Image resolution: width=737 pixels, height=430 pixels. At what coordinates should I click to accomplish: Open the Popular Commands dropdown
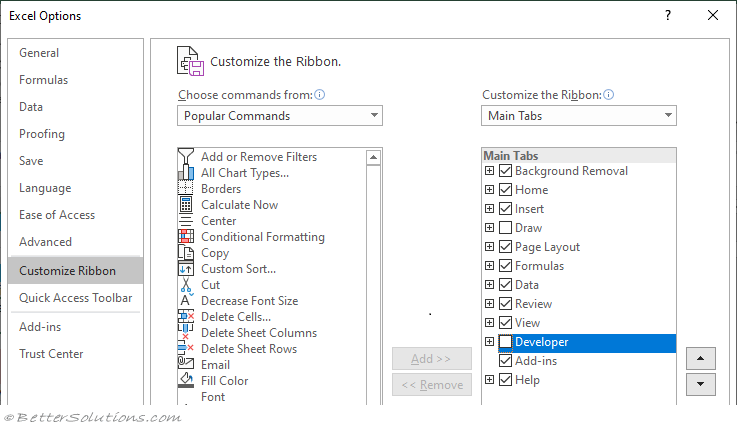(x=280, y=116)
